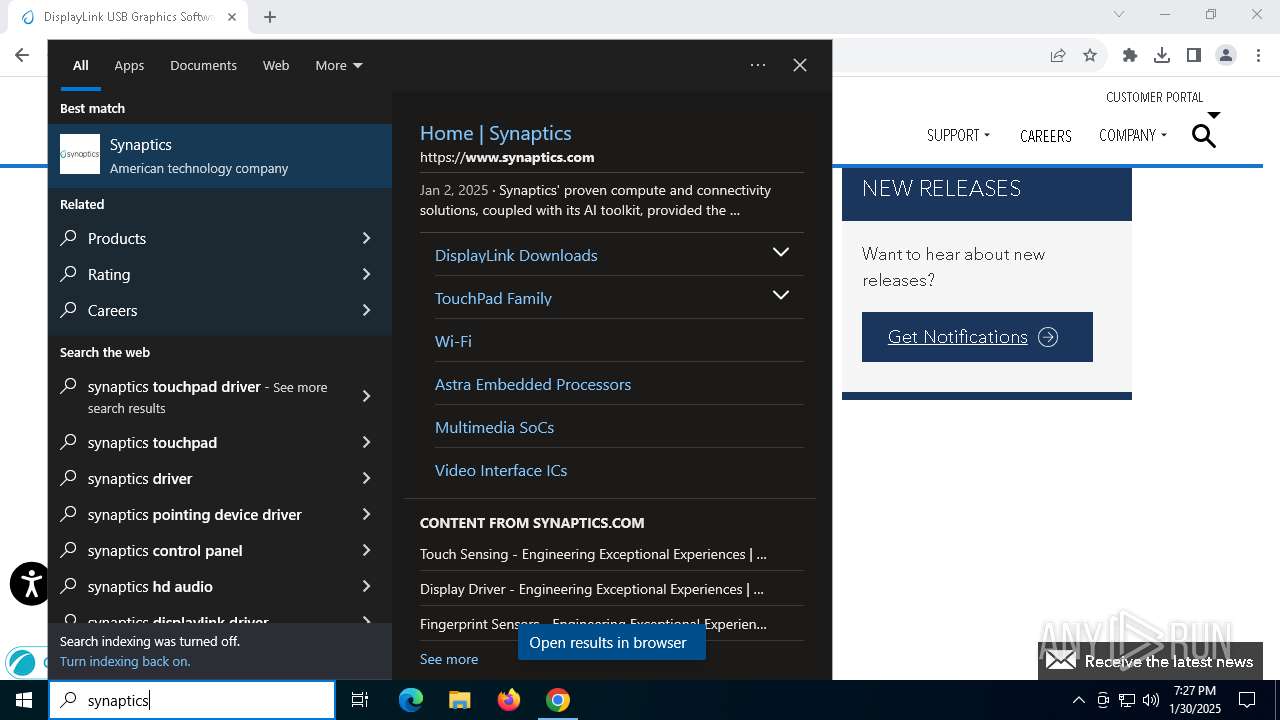This screenshot has width=1280, height=720.
Task: Switch to the Web search tab
Action: (276, 65)
